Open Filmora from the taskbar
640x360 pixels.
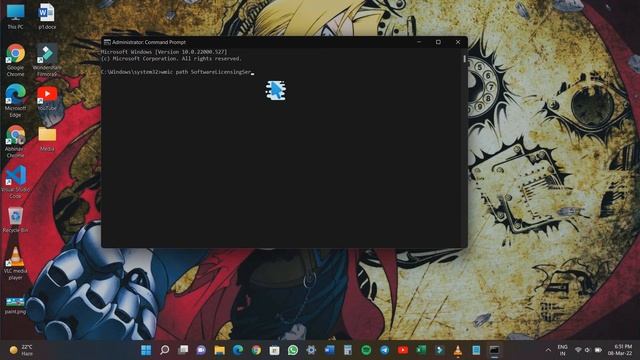pos(440,350)
